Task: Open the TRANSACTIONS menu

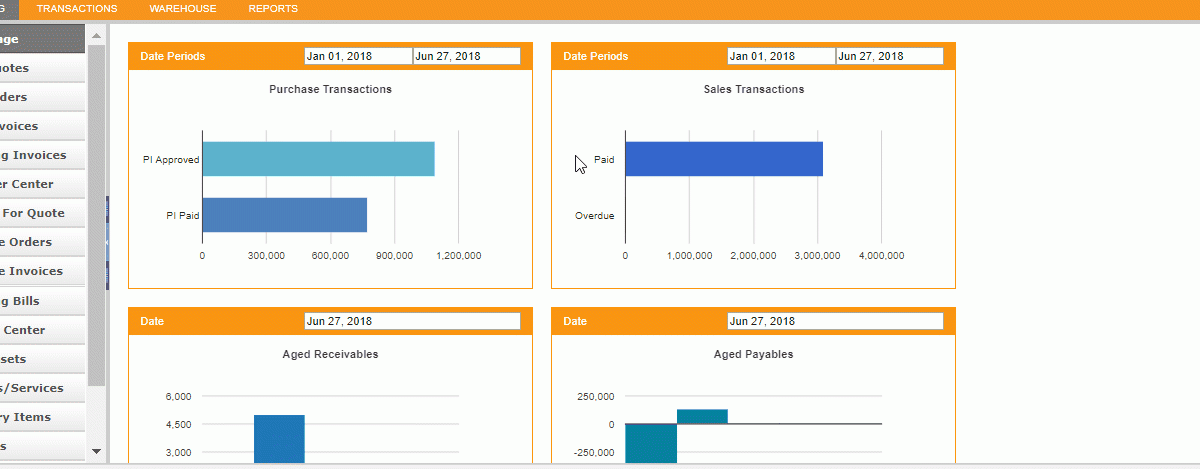Action: click(77, 9)
